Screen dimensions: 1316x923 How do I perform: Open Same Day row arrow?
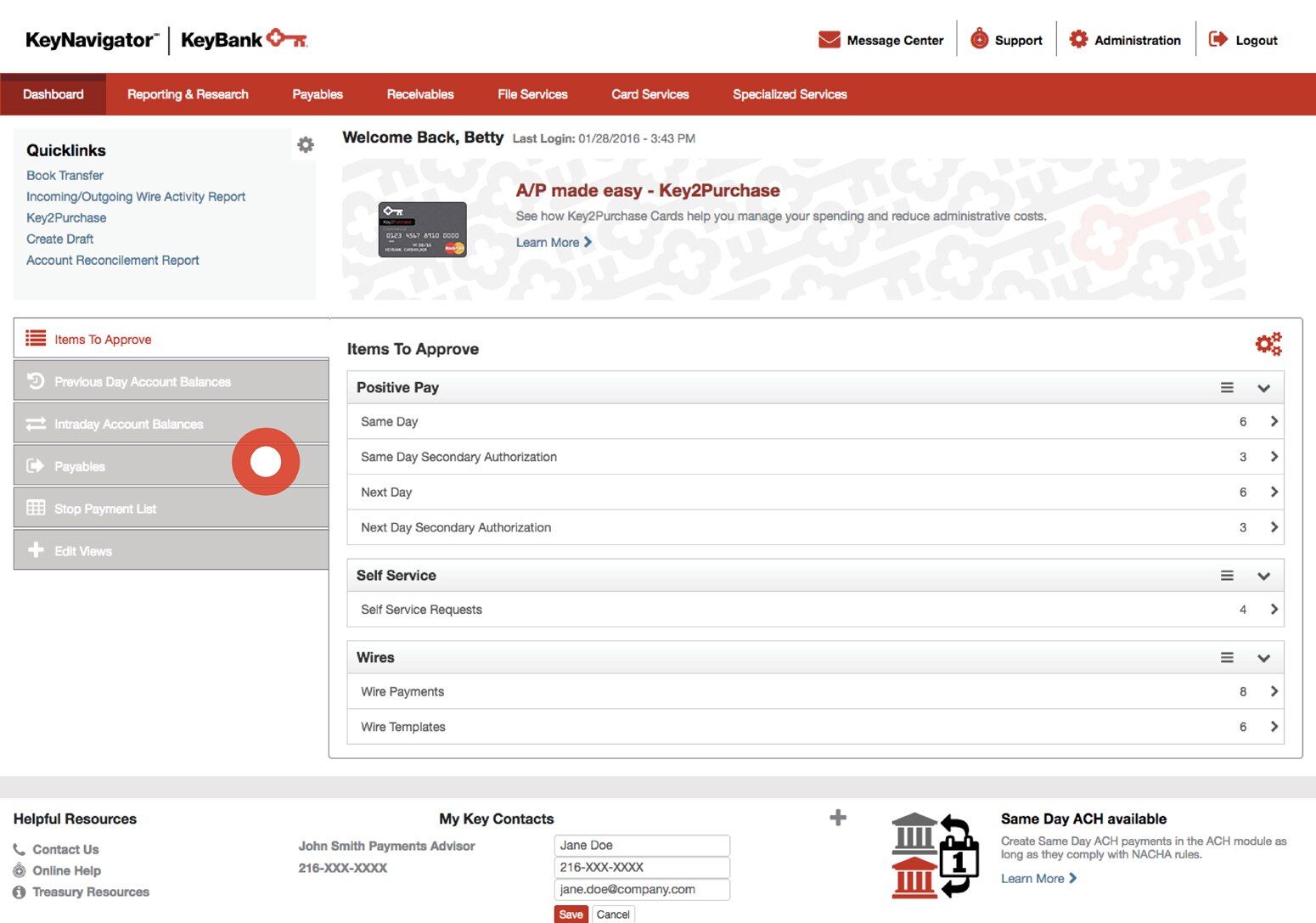click(1274, 421)
